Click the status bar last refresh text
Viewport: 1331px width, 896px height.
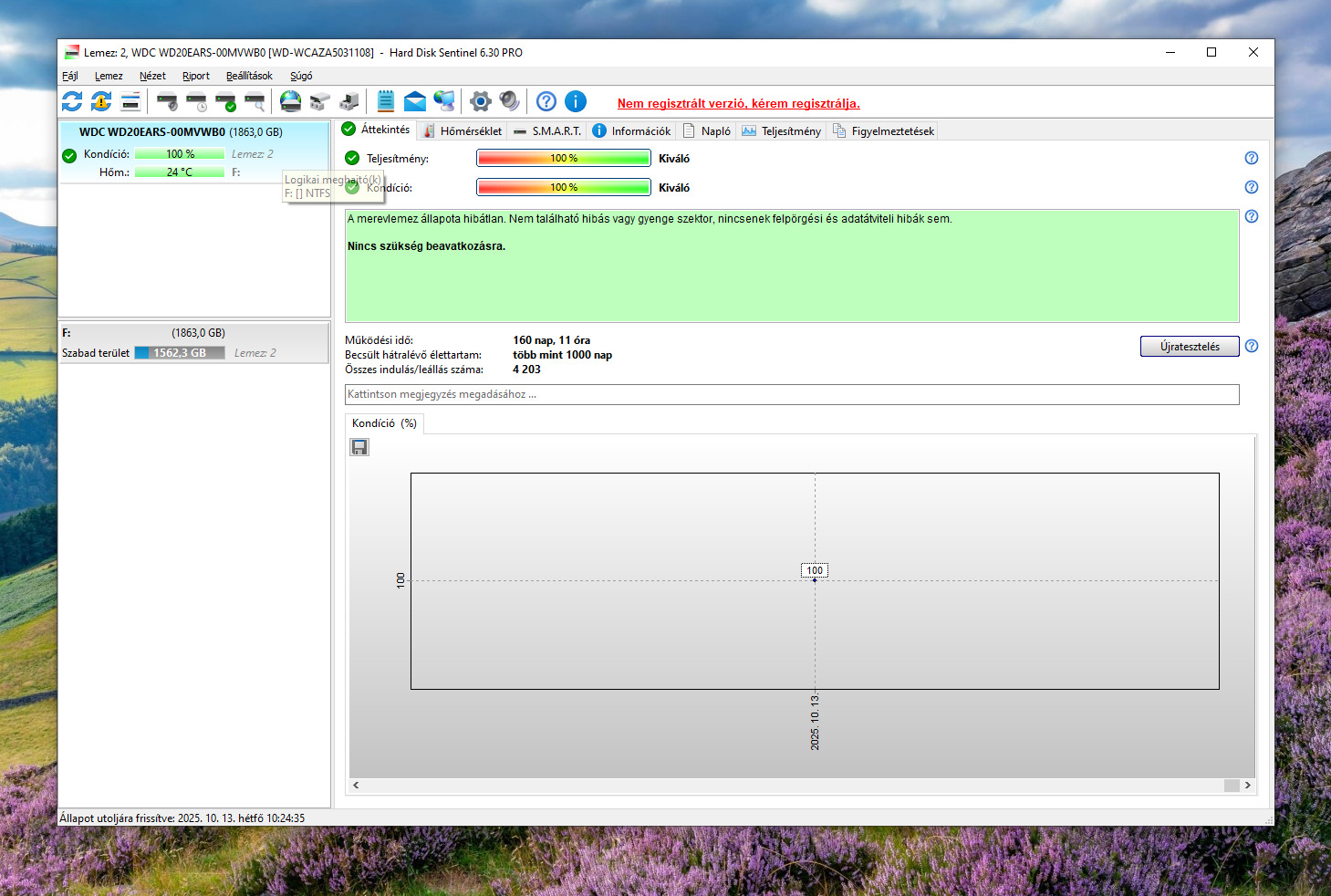(182, 818)
